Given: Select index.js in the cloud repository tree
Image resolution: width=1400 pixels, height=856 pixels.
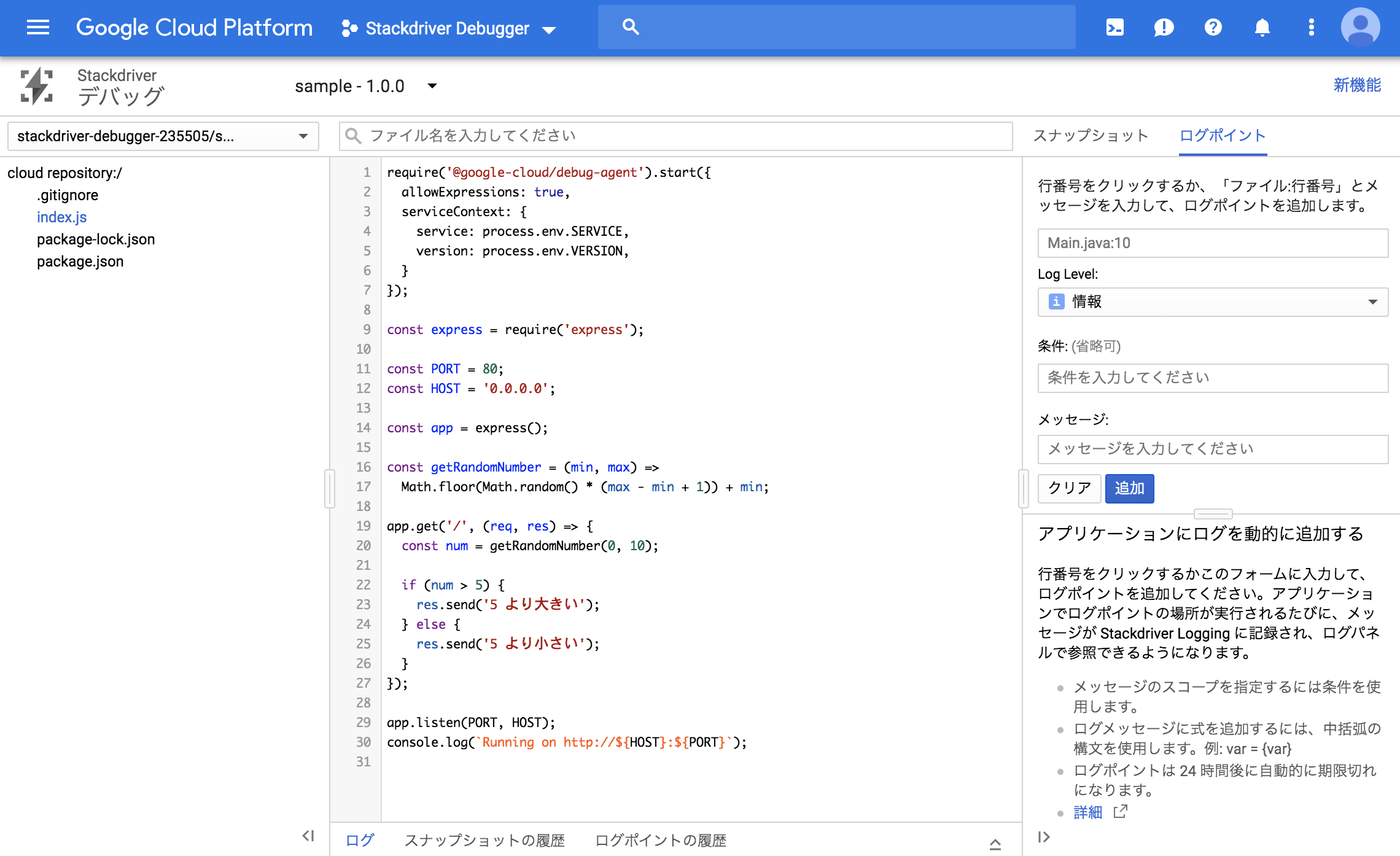Looking at the screenshot, I should point(61,217).
